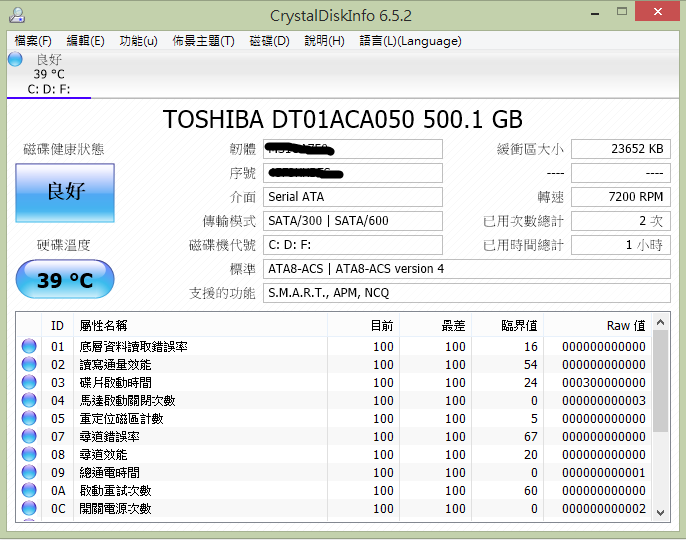The image size is (686, 540).
Task: Click the status orb for attribute 07
Action: tap(29, 436)
